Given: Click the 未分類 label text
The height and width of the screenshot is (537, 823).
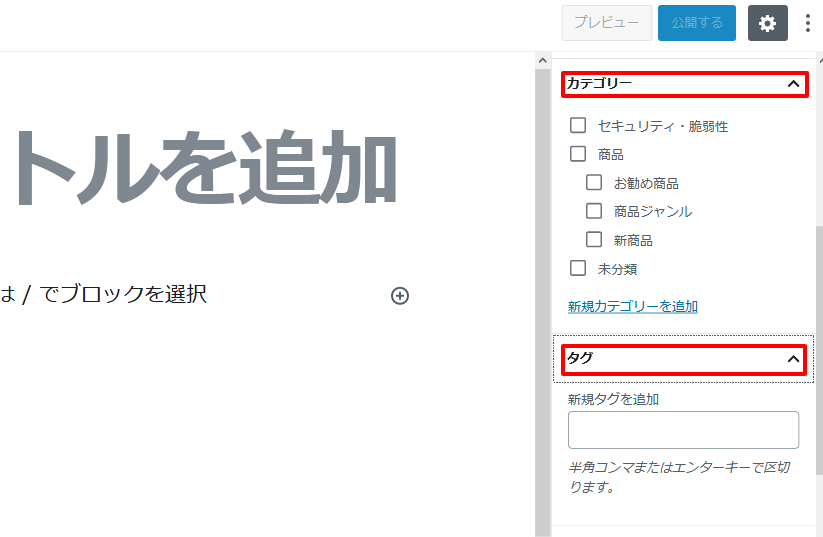Looking at the screenshot, I should coord(617,269).
